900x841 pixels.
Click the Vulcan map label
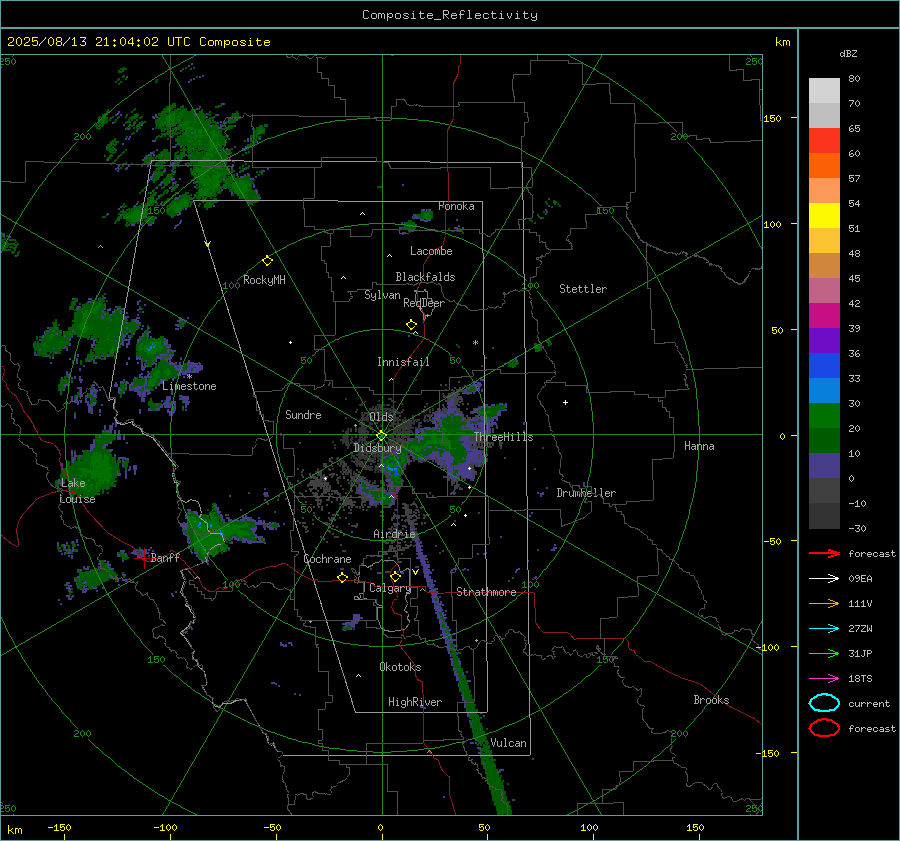pos(508,743)
